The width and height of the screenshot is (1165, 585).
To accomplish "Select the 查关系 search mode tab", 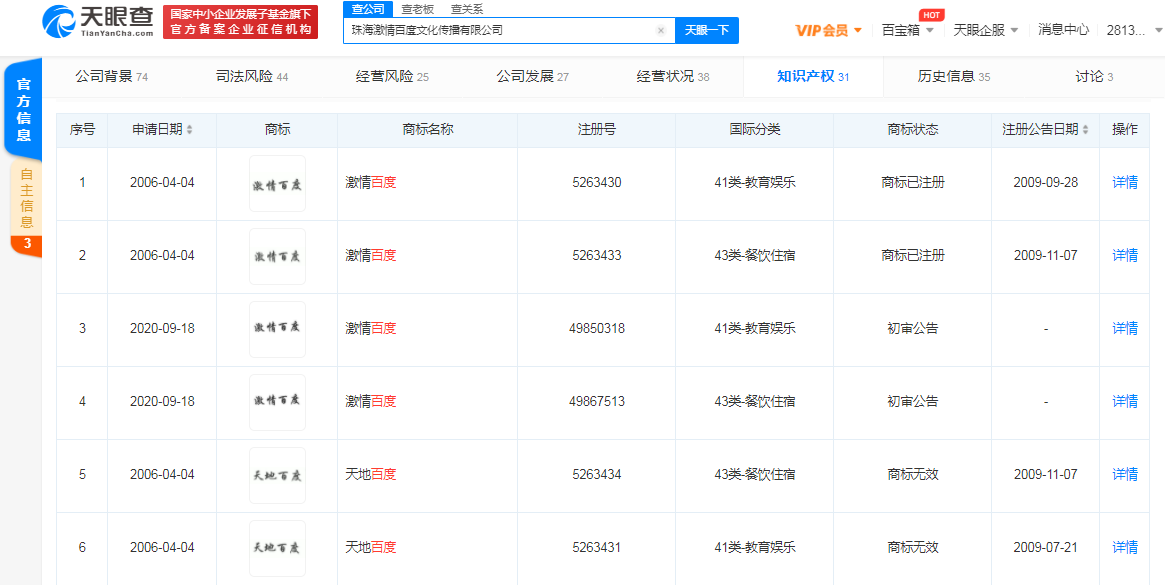I will [x=466, y=9].
